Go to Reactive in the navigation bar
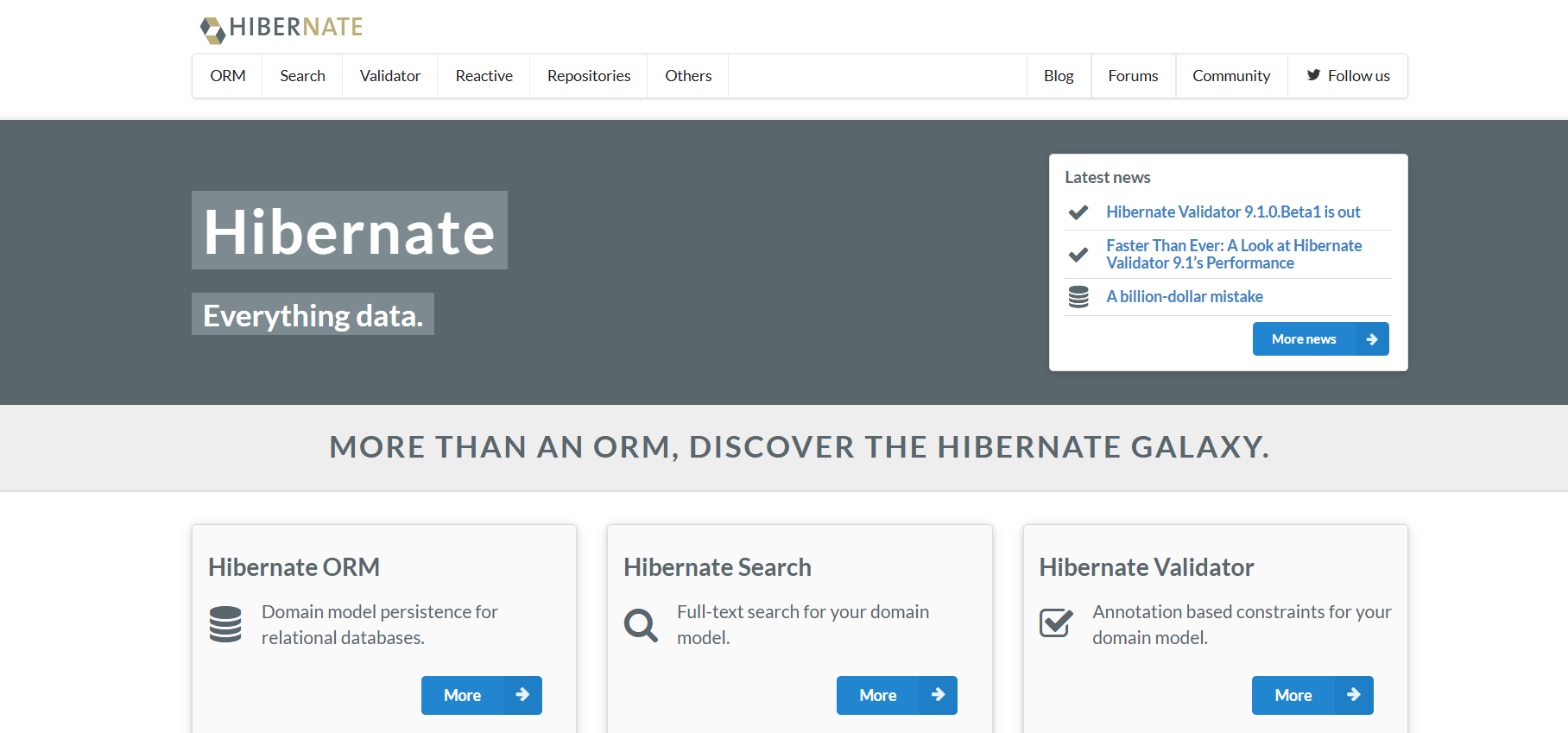 coord(484,76)
